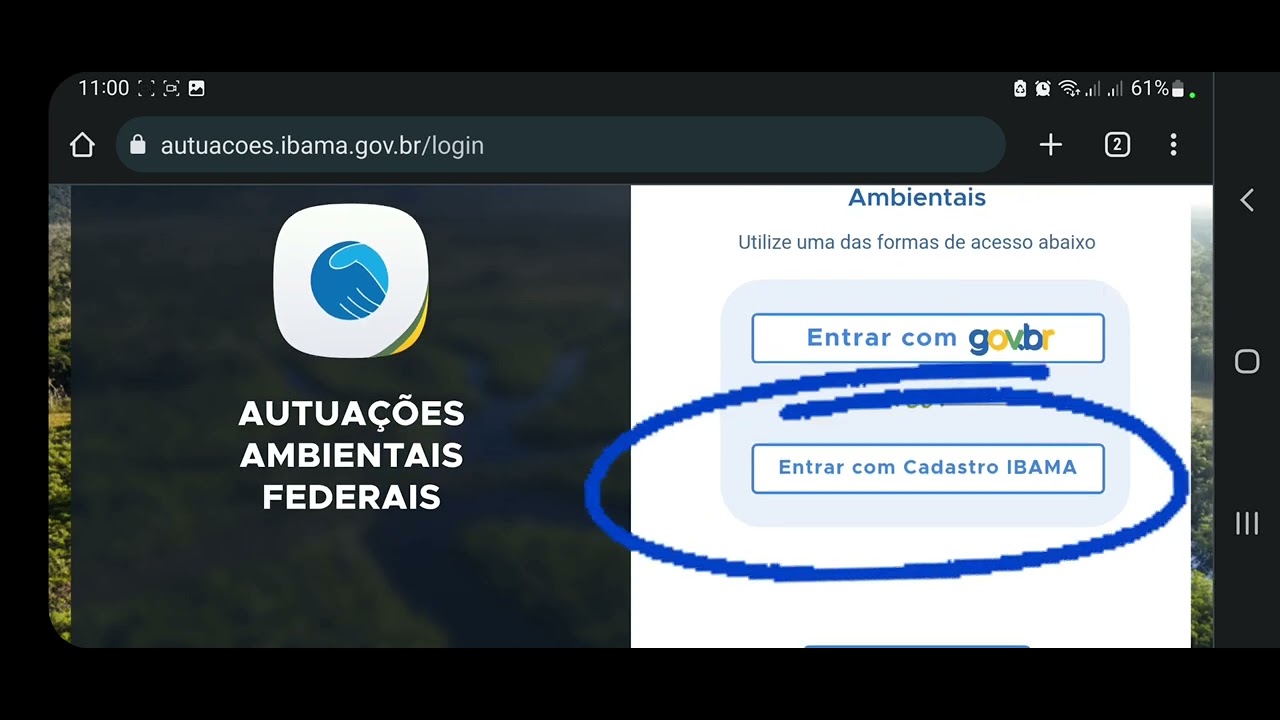This screenshot has width=1280, height=720.
Task: Tap the Ambientais heading text
Action: [x=917, y=198]
